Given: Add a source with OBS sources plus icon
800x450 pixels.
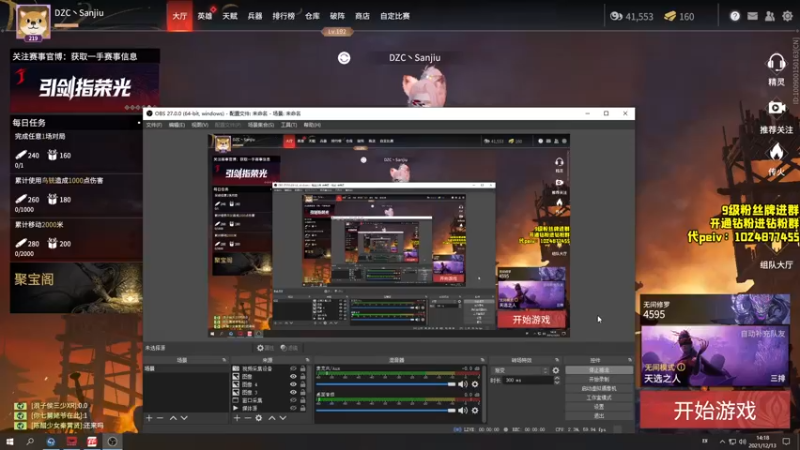Looking at the screenshot, I should point(237,418).
